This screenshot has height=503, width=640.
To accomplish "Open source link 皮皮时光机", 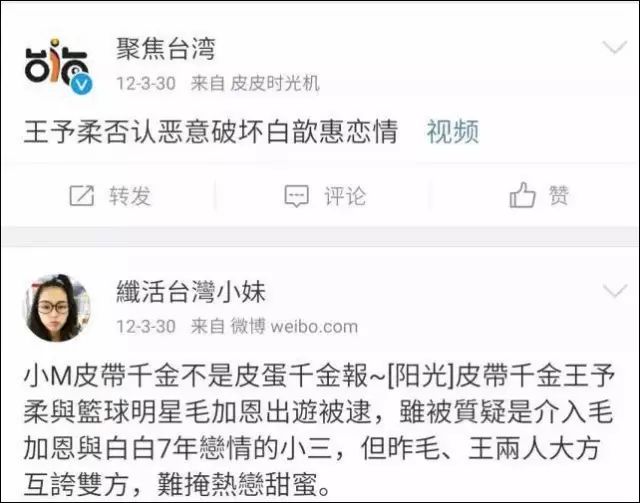I will [275, 84].
